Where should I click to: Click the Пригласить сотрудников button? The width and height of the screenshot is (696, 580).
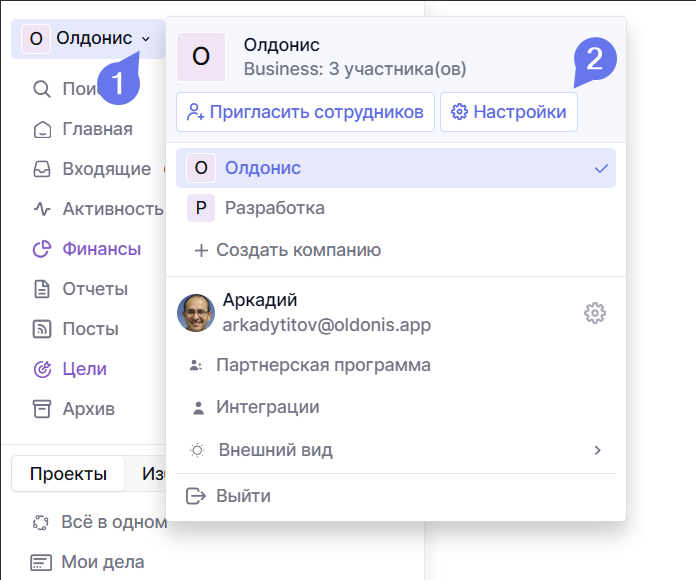click(305, 112)
